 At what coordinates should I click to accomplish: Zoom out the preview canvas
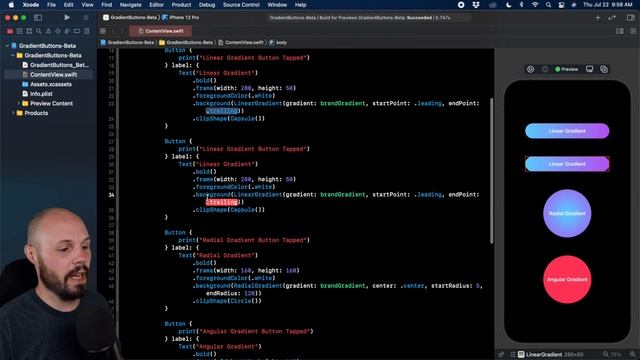(606, 354)
